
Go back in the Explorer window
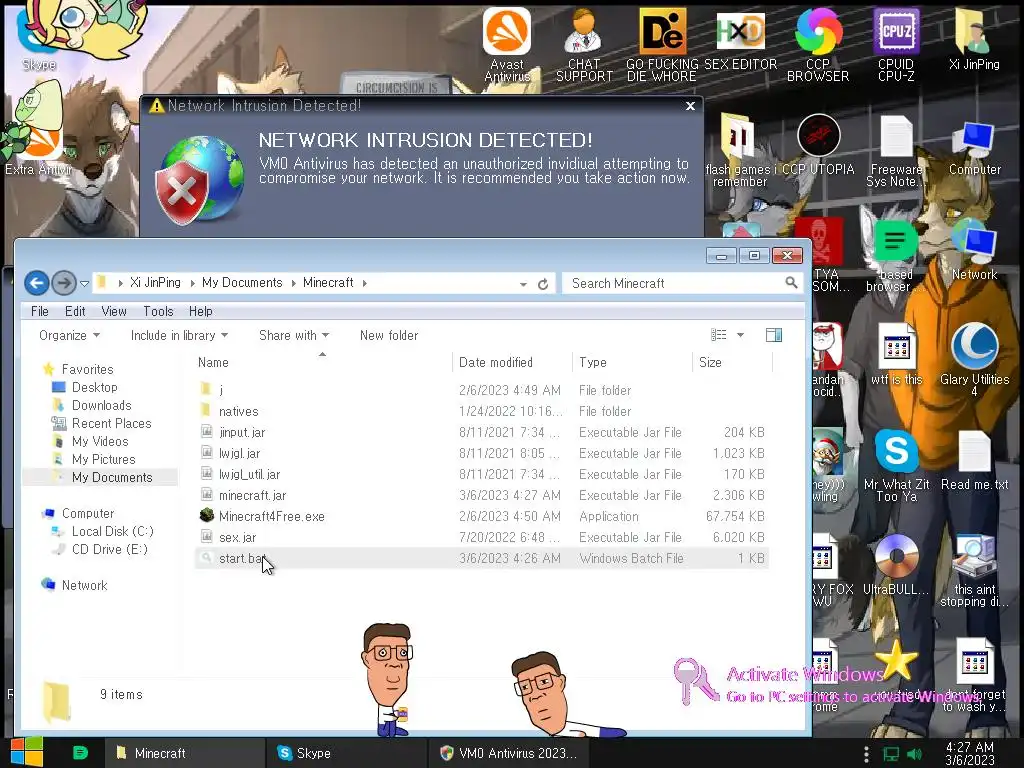click(37, 283)
